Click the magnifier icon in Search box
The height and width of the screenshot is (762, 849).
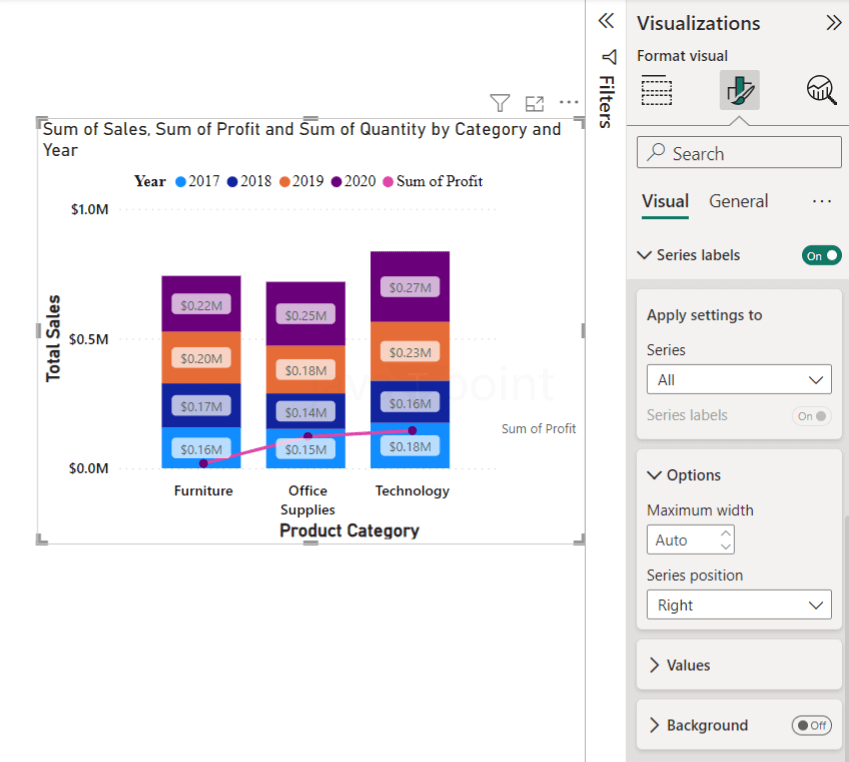tap(656, 152)
